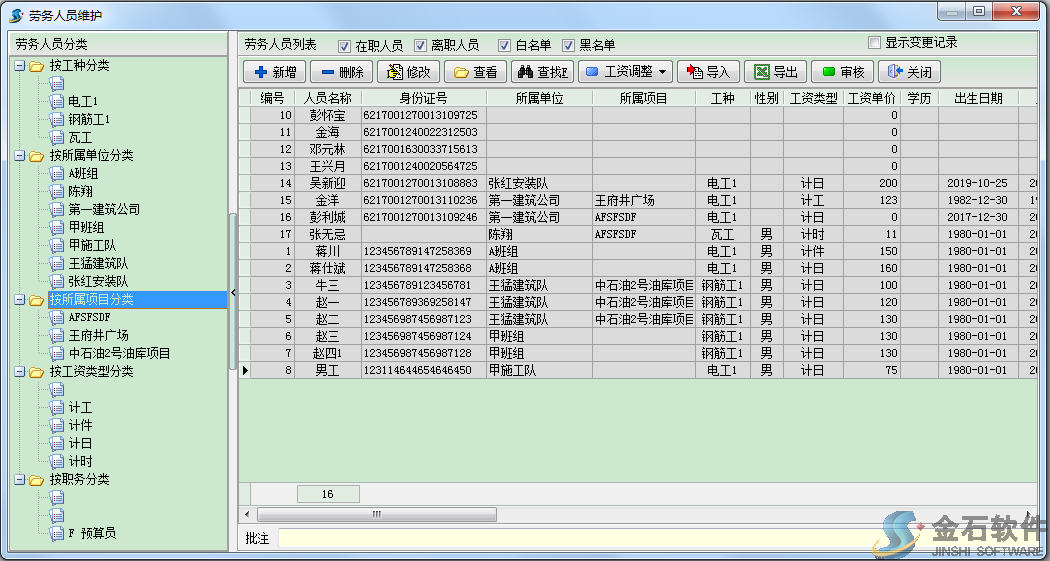Collapse the 按工资类型分类 tree node
Screen dimensions: 1050x561
click(x=19, y=372)
